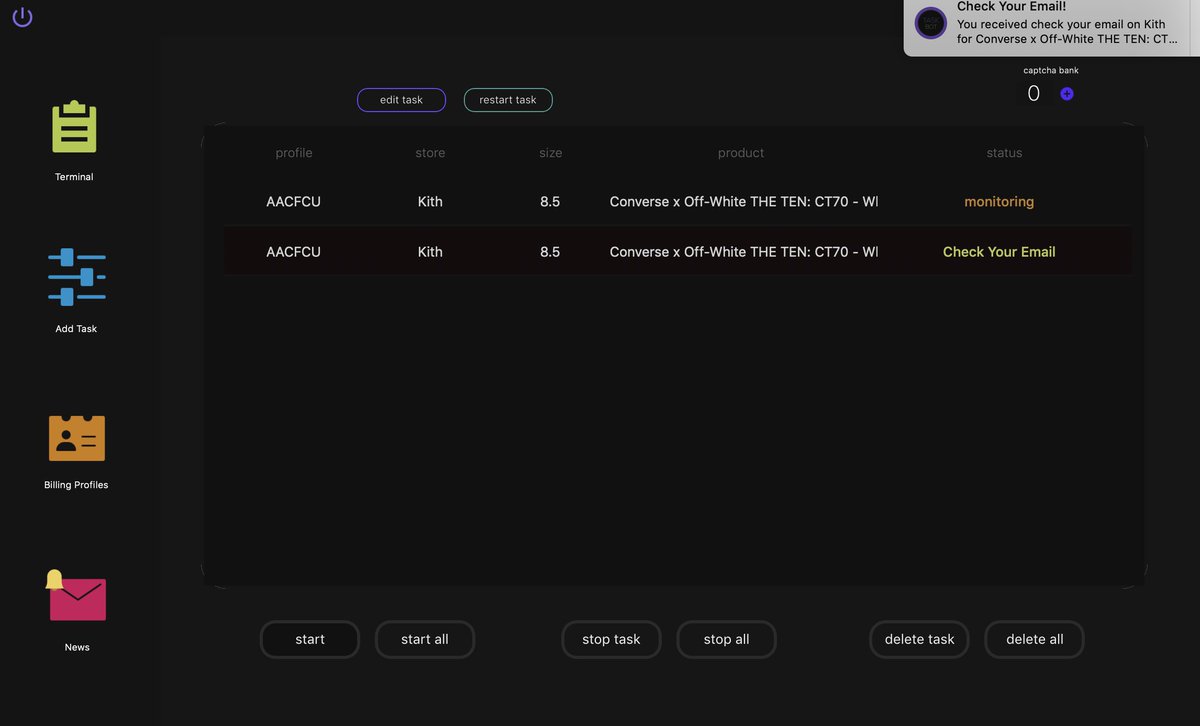This screenshot has width=1200, height=726.
Task: Click the edit task button
Action: [x=401, y=100]
